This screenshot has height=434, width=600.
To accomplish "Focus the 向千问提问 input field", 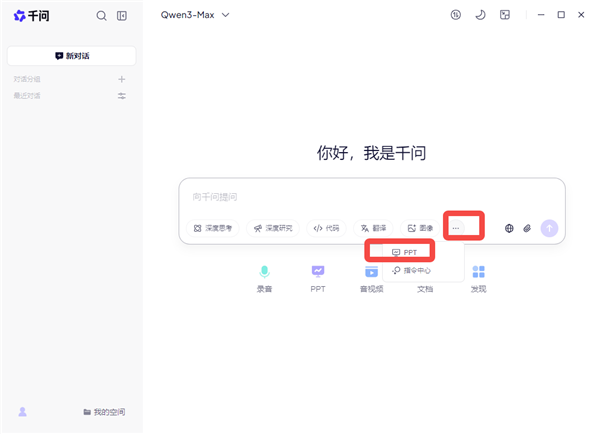I will [x=371, y=197].
